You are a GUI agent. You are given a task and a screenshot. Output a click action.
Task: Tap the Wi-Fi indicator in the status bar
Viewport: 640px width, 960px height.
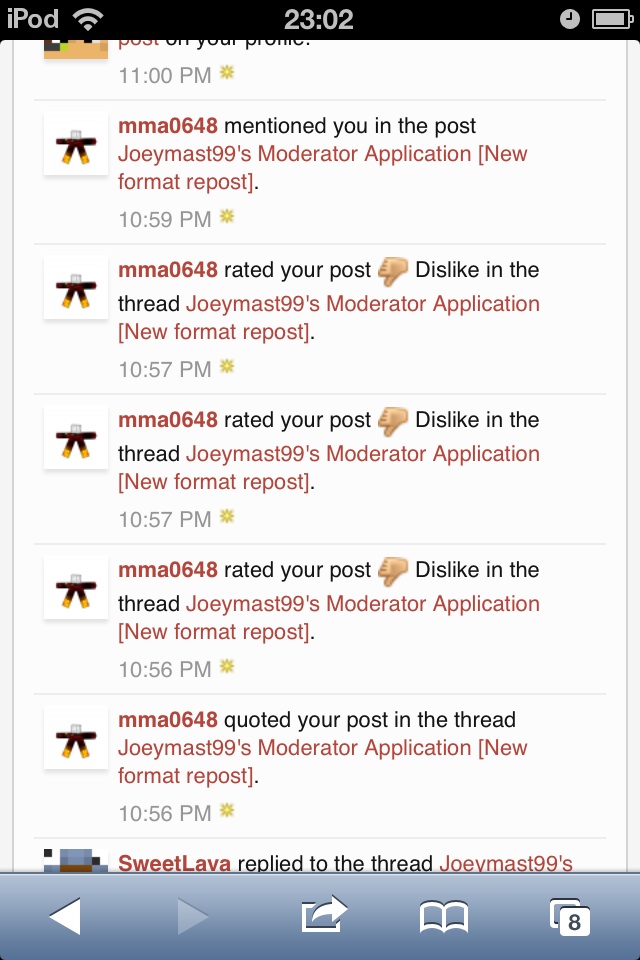click(x=88, y=19)
